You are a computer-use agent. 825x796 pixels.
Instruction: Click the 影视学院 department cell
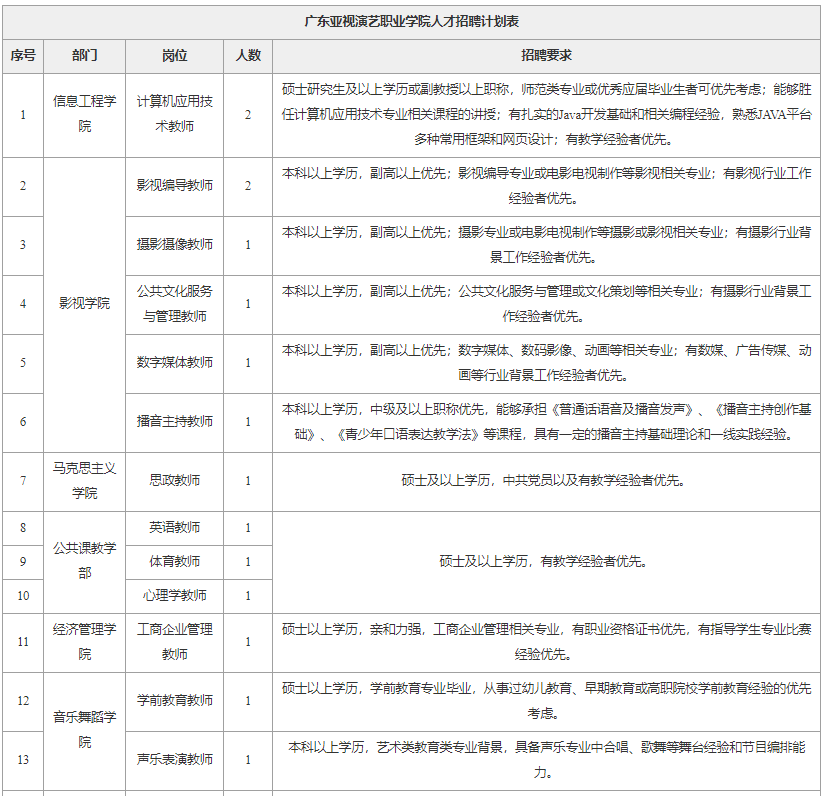[84, 304]
